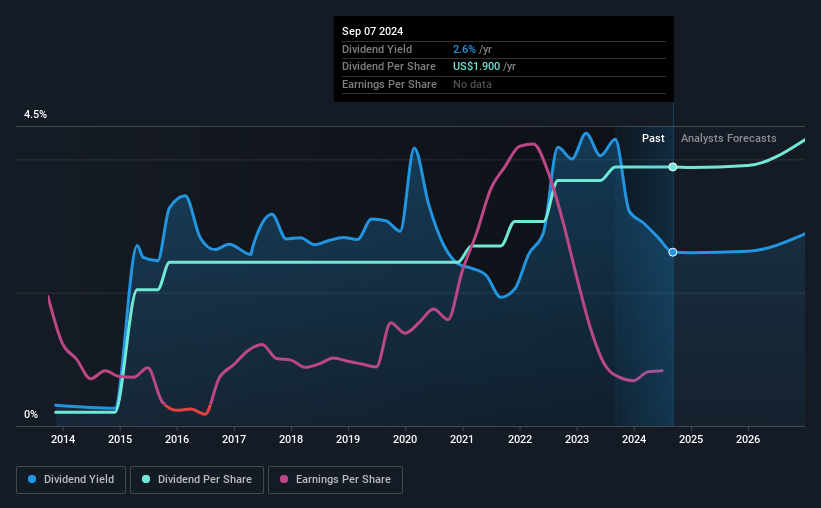This screenshot has width=821, height=508.
Task: Select the 2020 label on the time axis
Action: (x=405, y=439)
